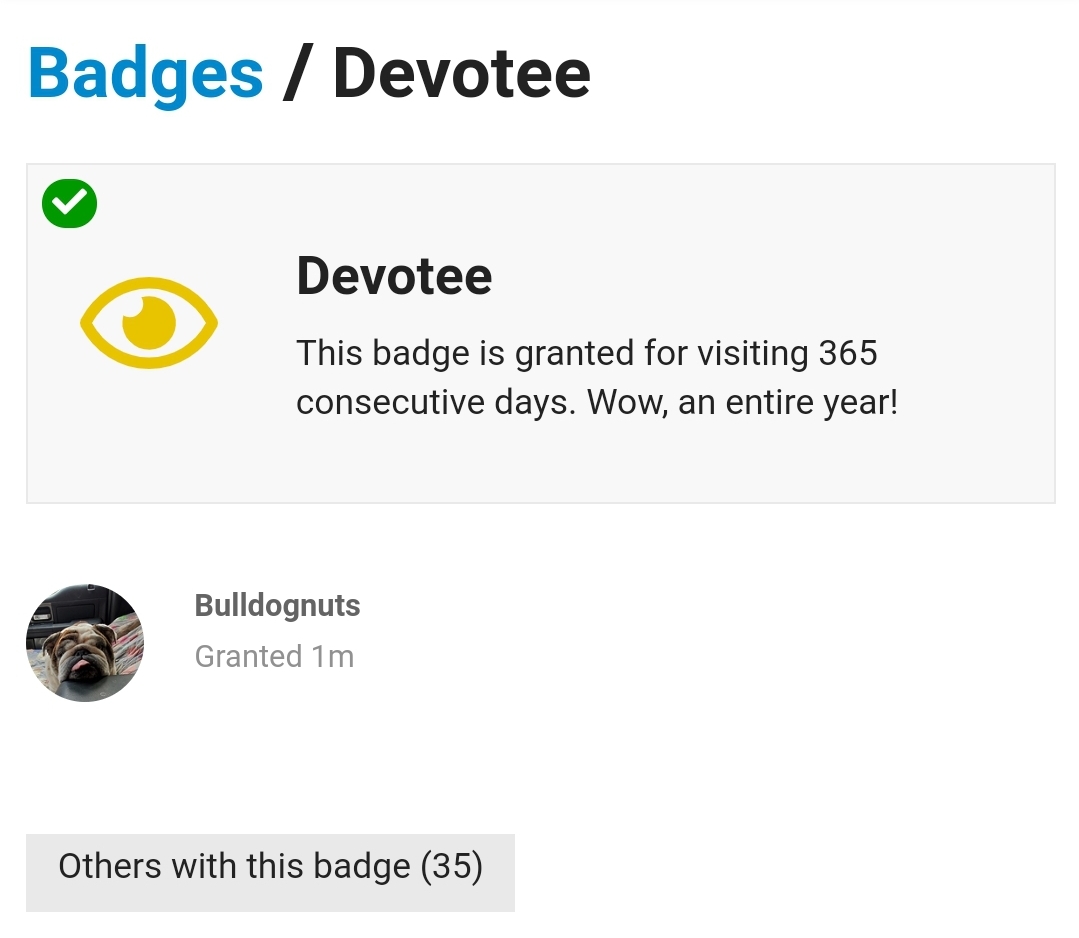Visit the Bulldognuts username profile link

pos(277,606)
